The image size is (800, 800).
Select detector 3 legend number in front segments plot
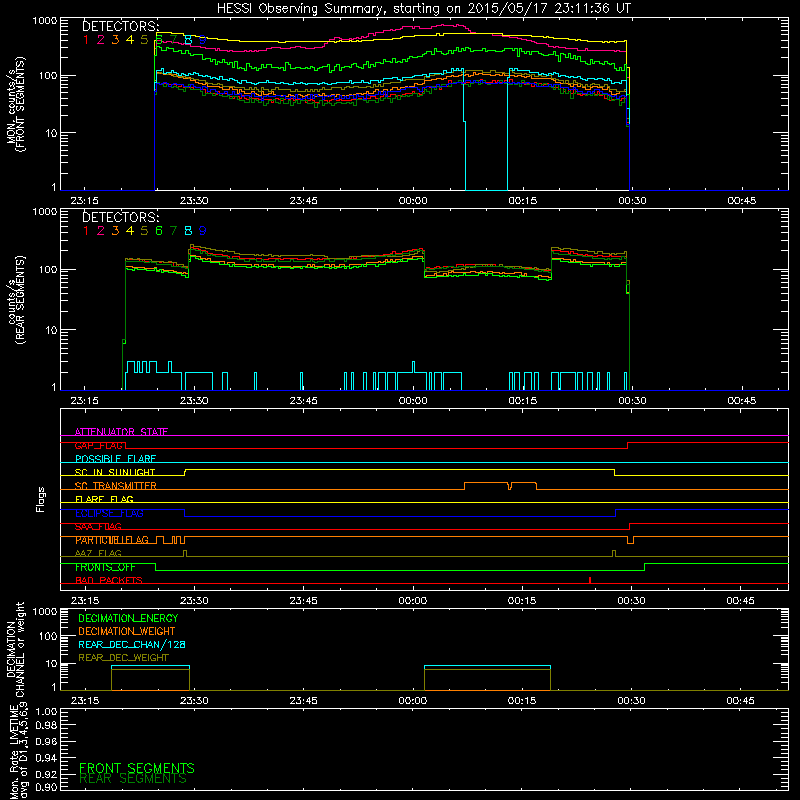[115, 40]
